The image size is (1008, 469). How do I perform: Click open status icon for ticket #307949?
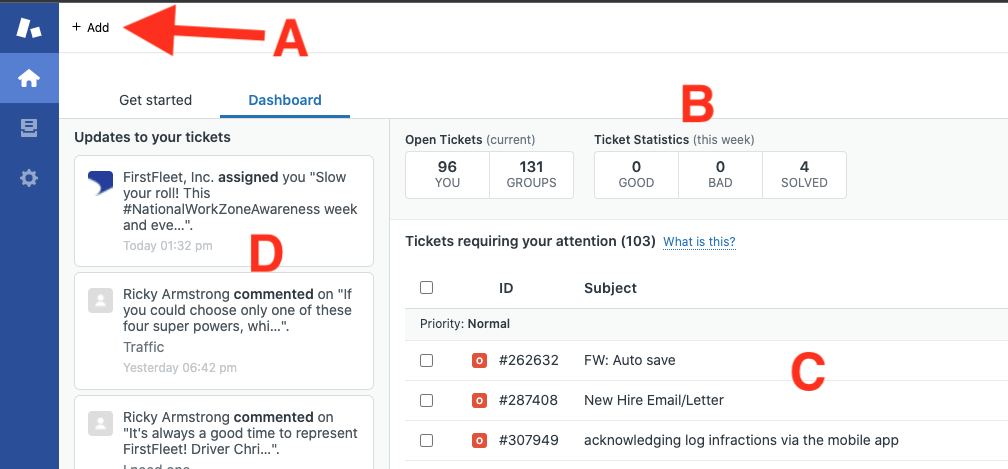tap(479, 441)
